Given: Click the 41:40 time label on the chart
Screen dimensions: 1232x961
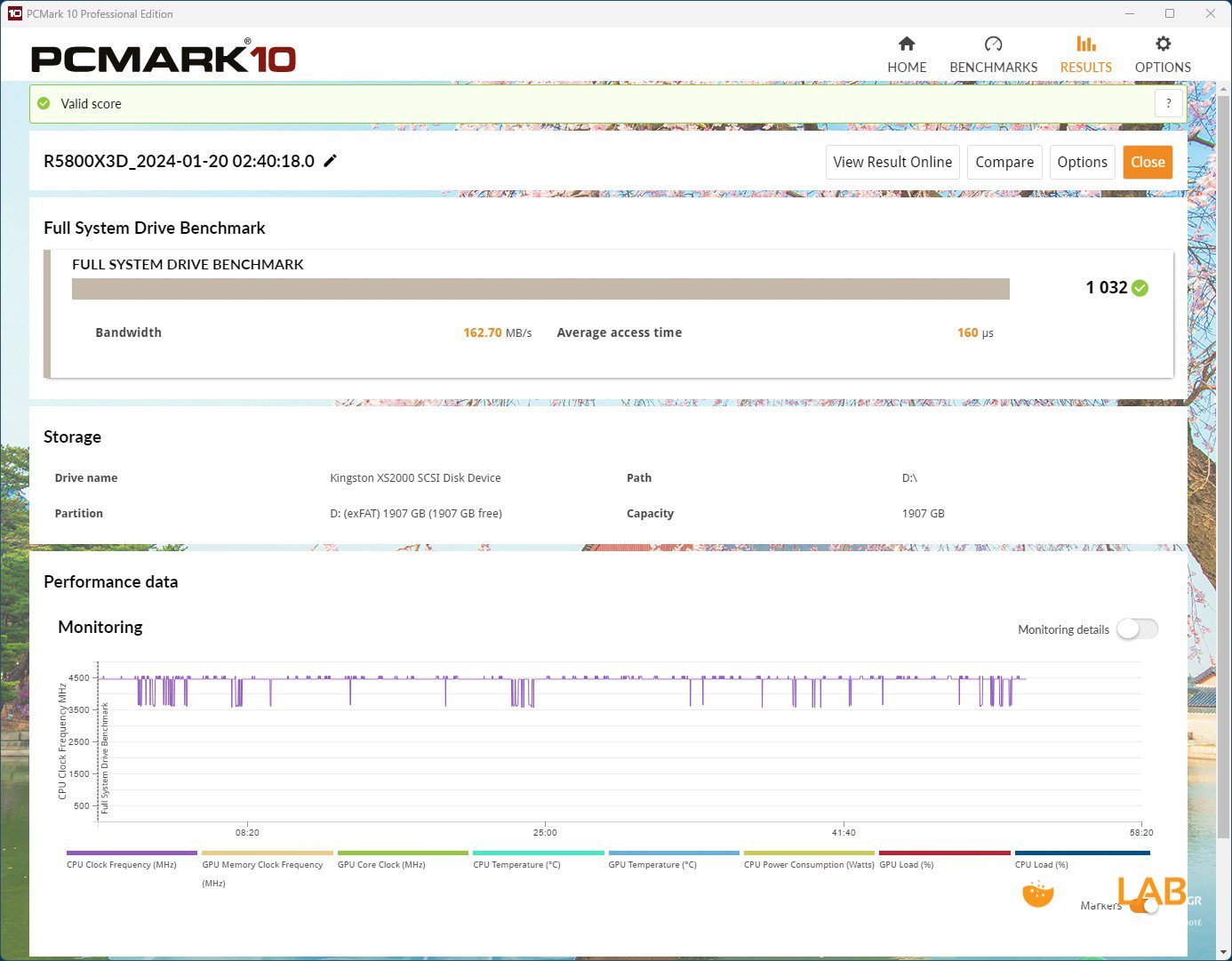Looking at the screenshot, I should coord(844,832).
